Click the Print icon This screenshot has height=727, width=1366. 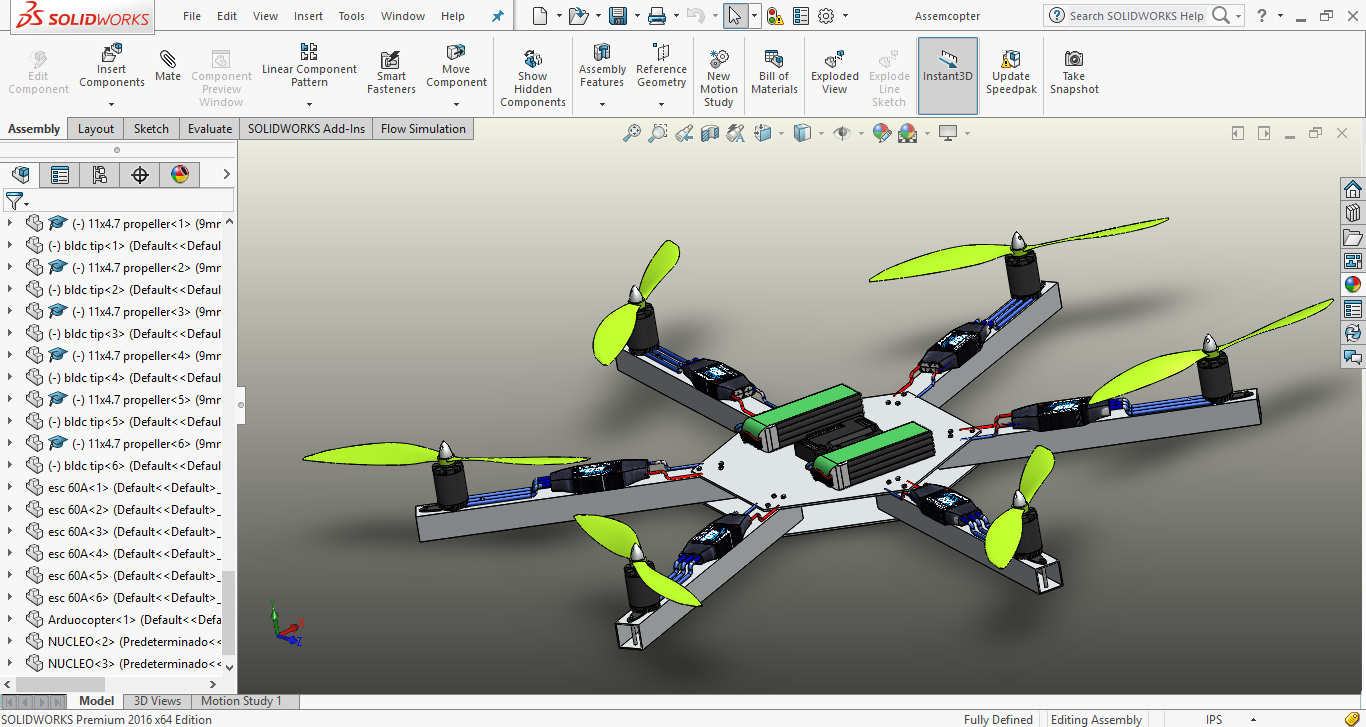coord(657,16)
